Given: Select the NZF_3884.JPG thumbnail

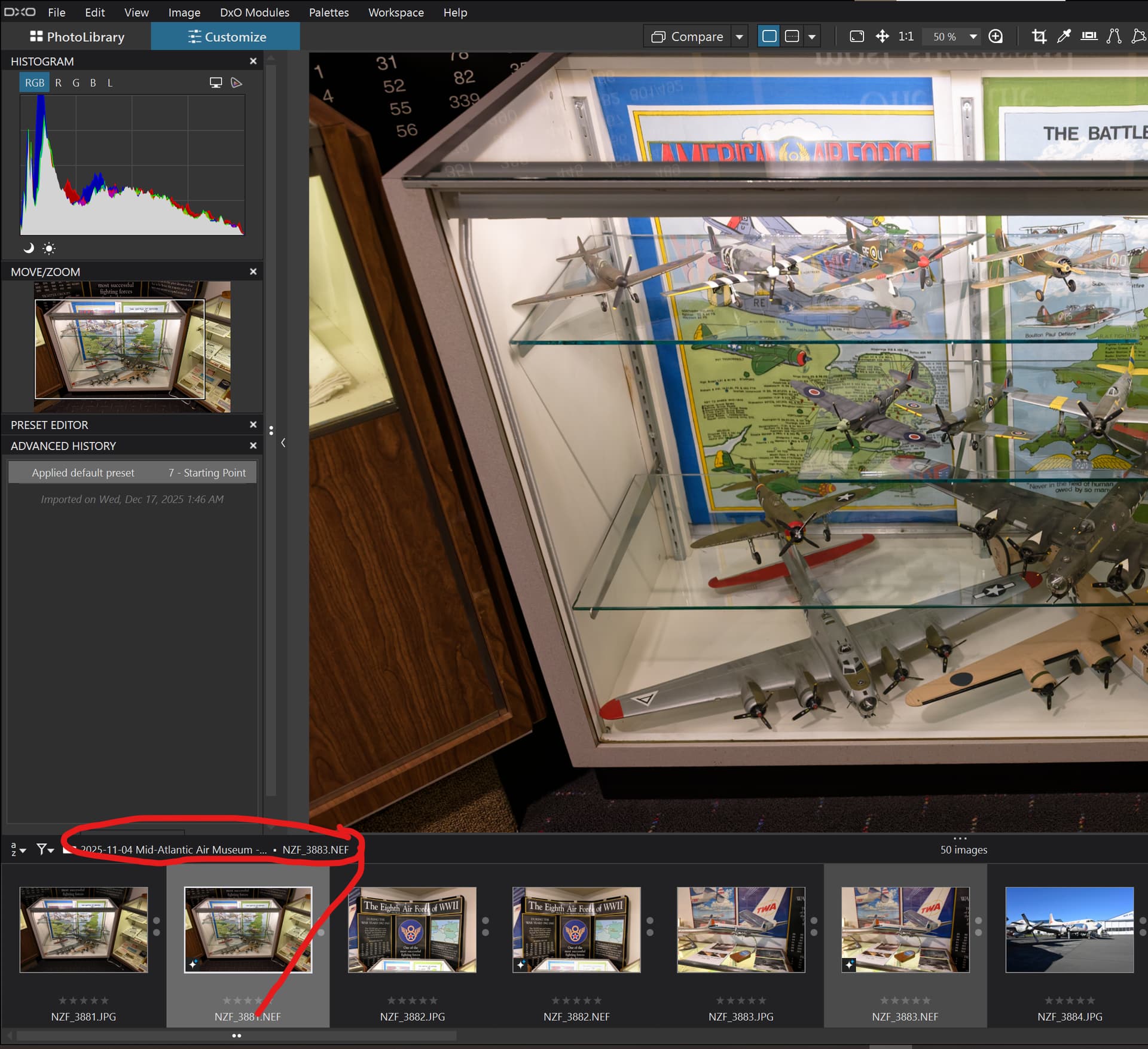Looking at the screenshot, I should click(1069, 929).
